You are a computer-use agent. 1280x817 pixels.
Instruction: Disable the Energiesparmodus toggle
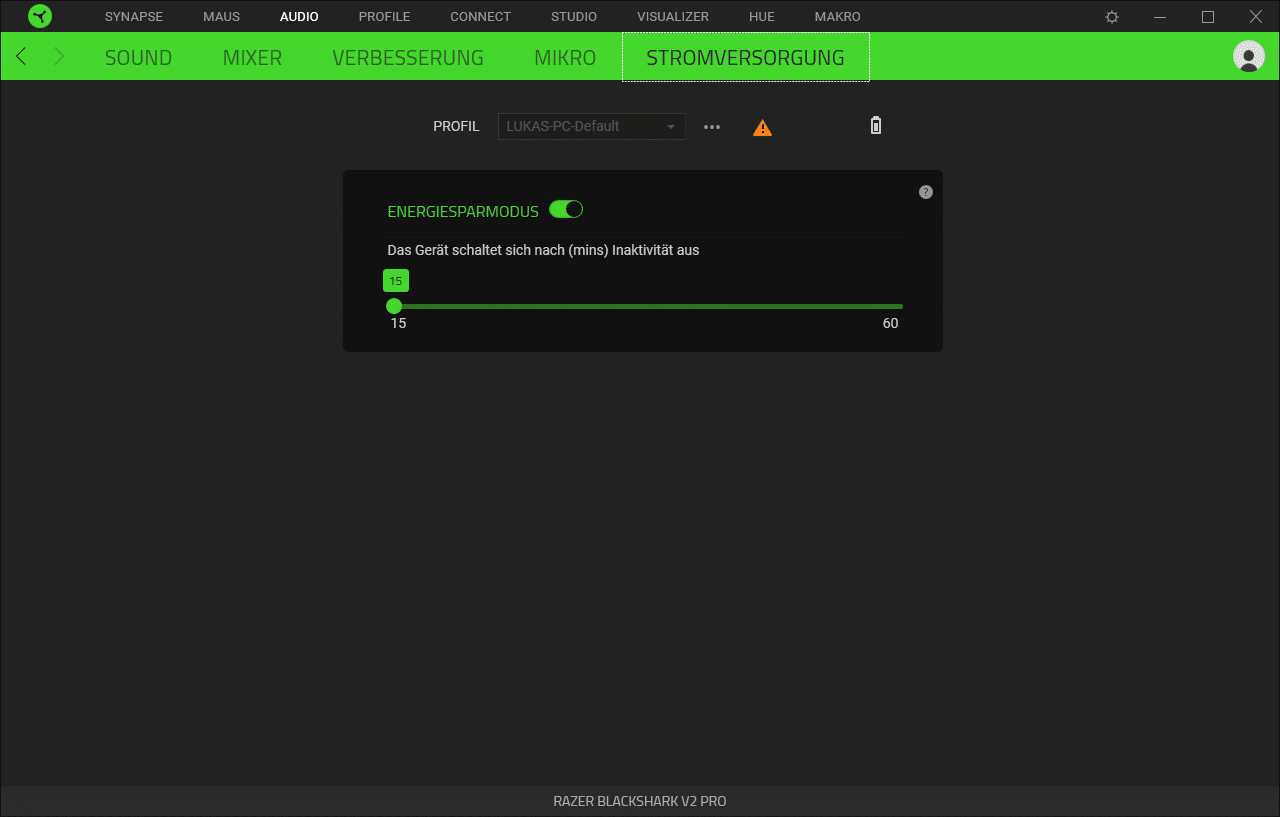click(566, 210)
